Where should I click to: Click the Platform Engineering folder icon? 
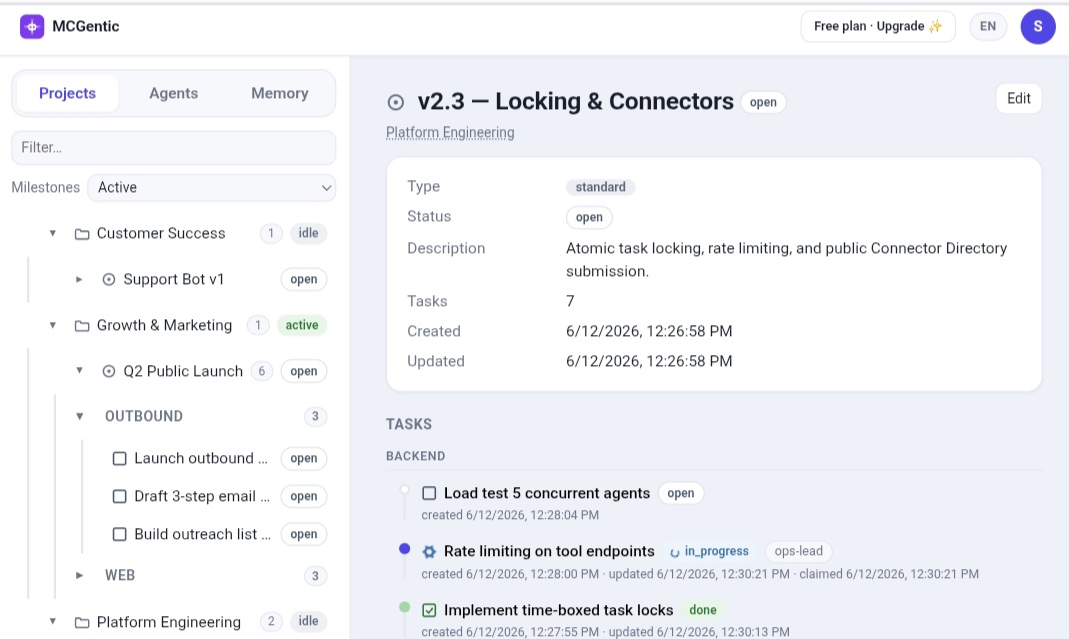[82, 622]
